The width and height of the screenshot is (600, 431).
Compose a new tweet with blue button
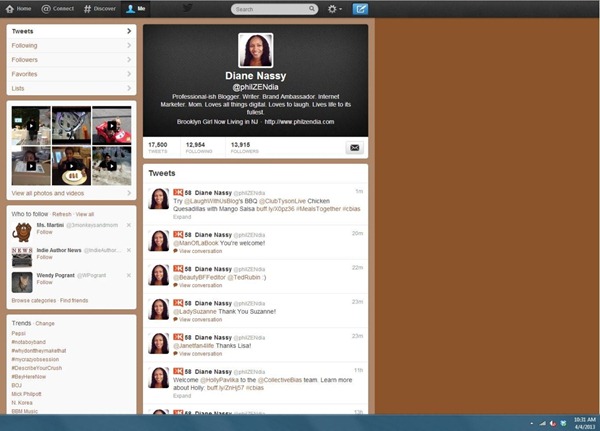tap(360, 9)
